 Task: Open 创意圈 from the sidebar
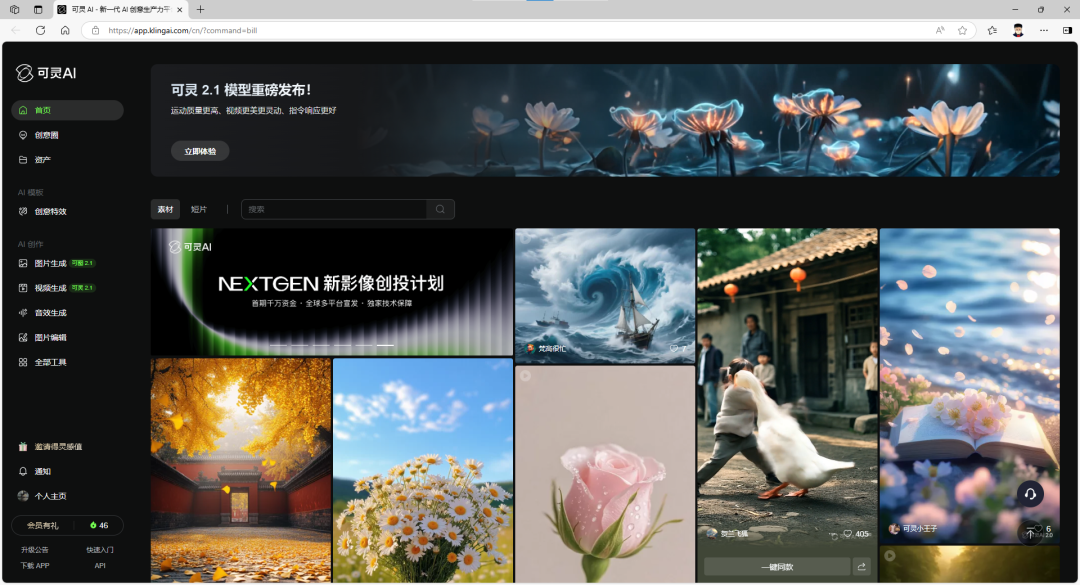tap(47, 135)
